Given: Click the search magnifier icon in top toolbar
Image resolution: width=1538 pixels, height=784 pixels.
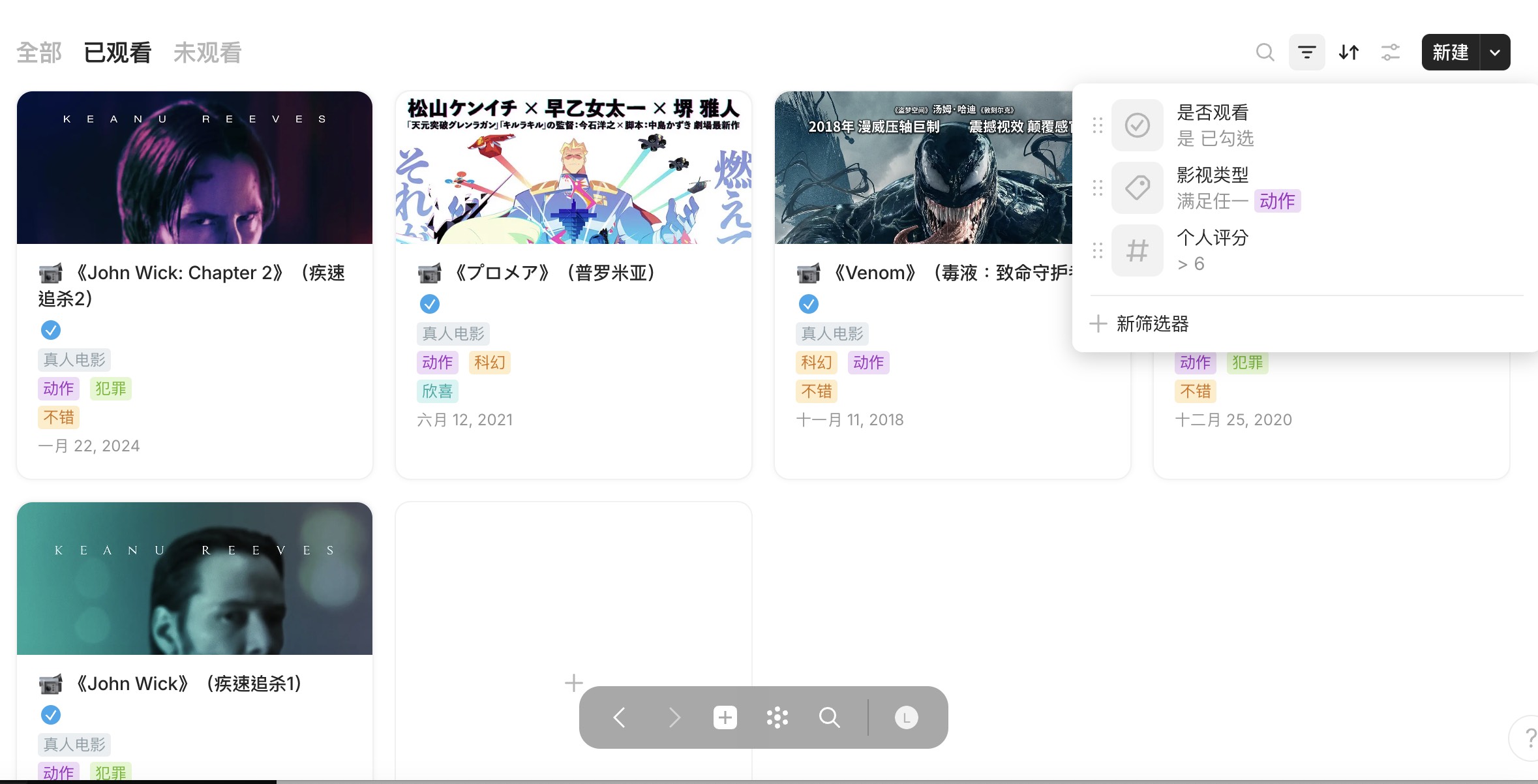Looking at the screenshot, I should pos(1265,52).
